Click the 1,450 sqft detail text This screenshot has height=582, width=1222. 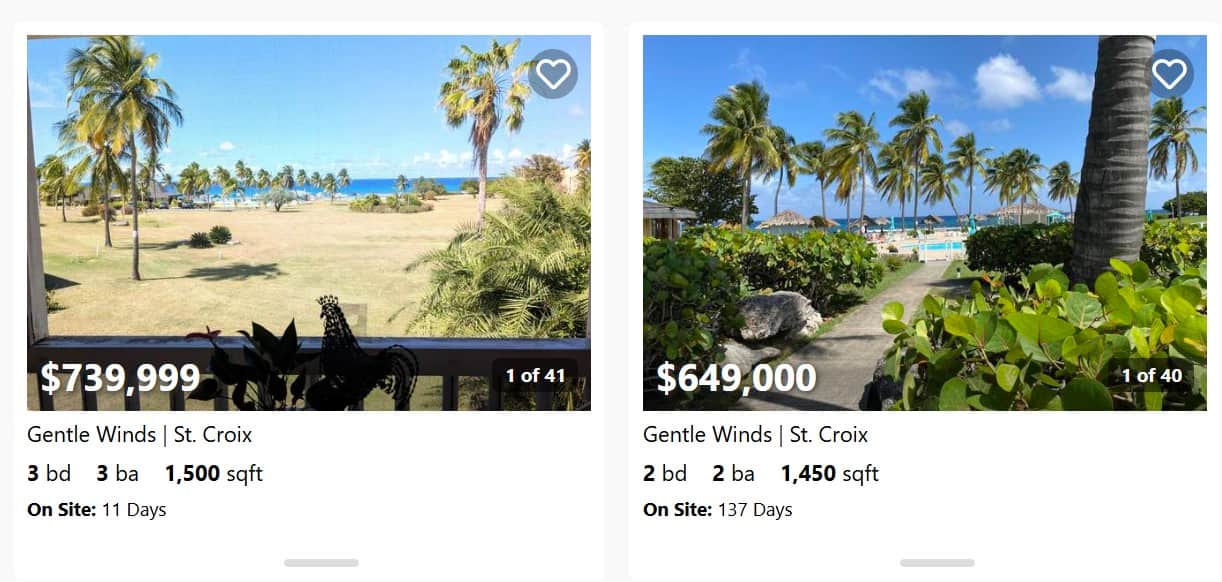click(830, 473)
